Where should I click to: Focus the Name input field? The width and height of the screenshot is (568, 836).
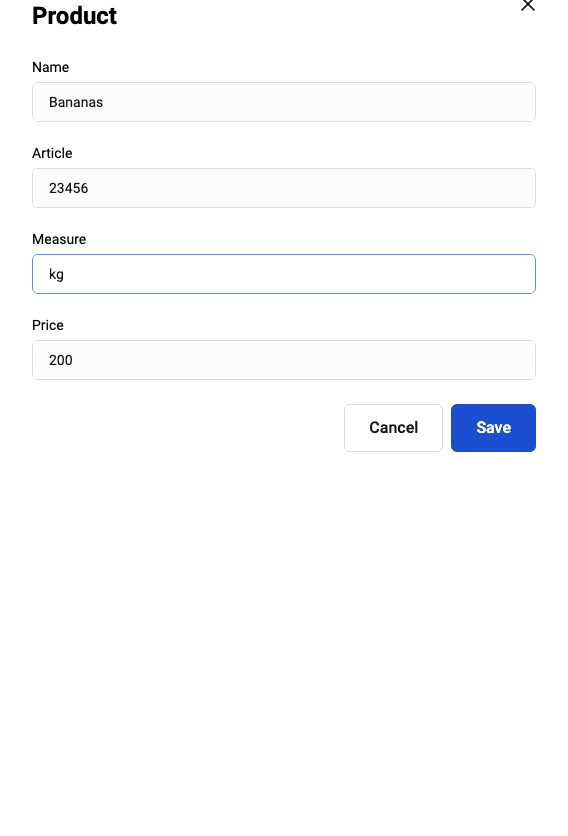[284, 102]
